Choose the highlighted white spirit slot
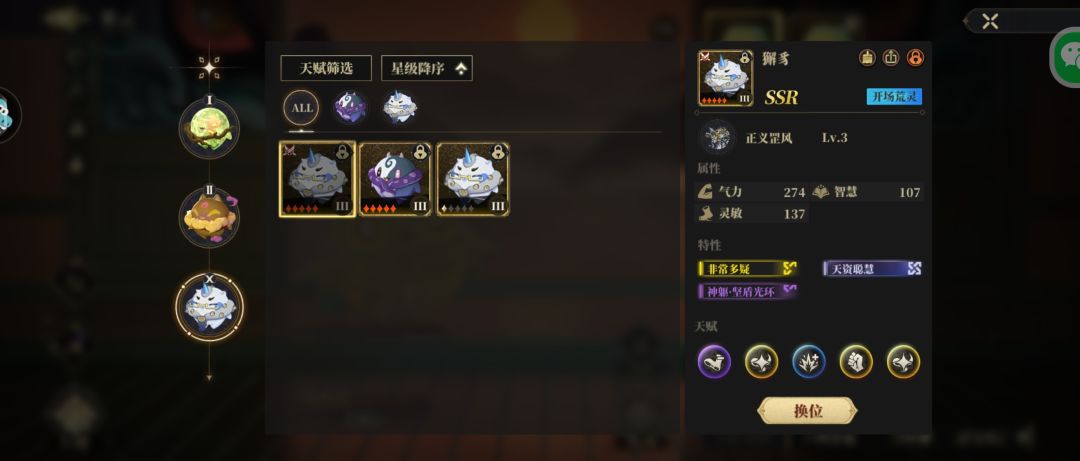This screenshot has width=1080, height=461. [x=209, y=307]
